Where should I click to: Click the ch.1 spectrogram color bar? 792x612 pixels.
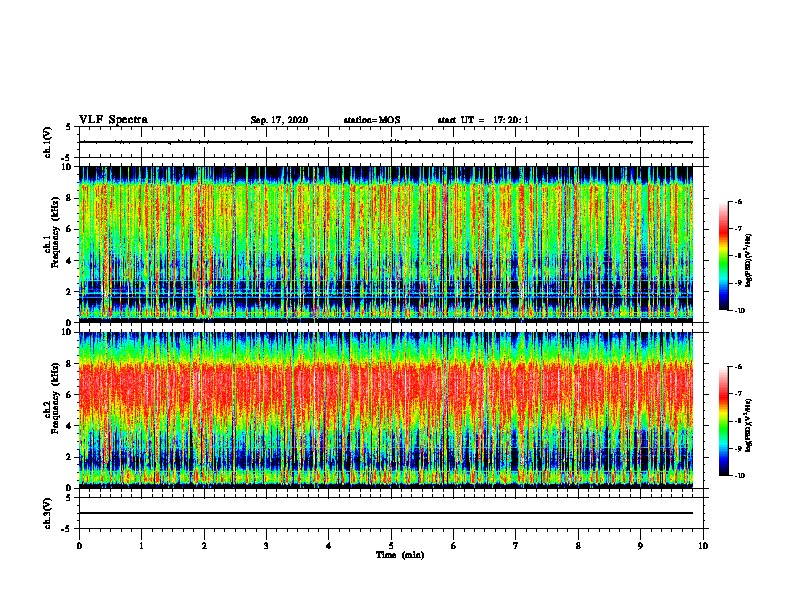pyautogui.click(x=724, y=256)
